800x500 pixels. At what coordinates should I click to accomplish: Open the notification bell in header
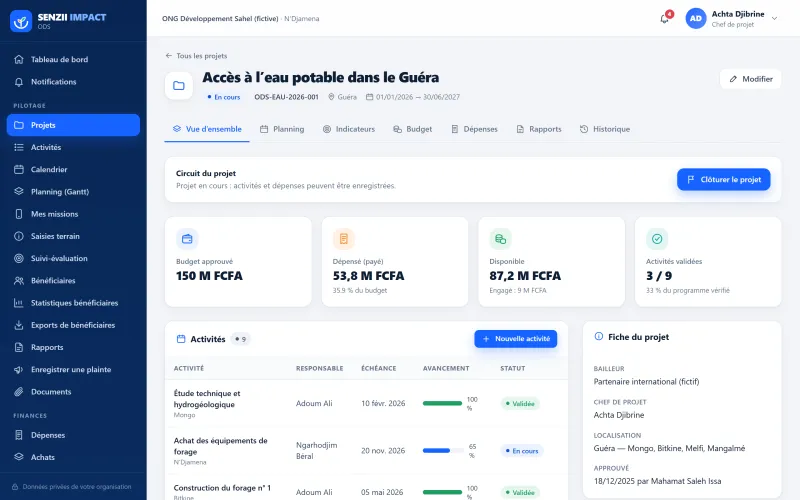[665, 19]
